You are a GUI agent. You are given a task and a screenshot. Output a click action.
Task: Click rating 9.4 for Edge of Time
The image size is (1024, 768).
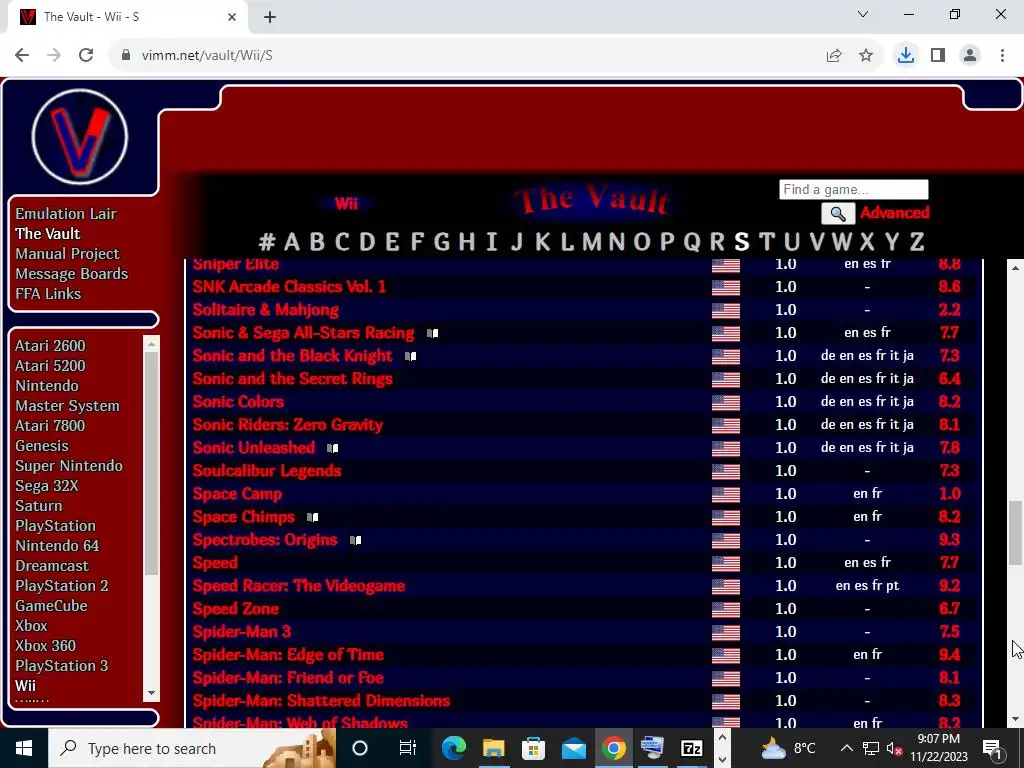point(950,655)
